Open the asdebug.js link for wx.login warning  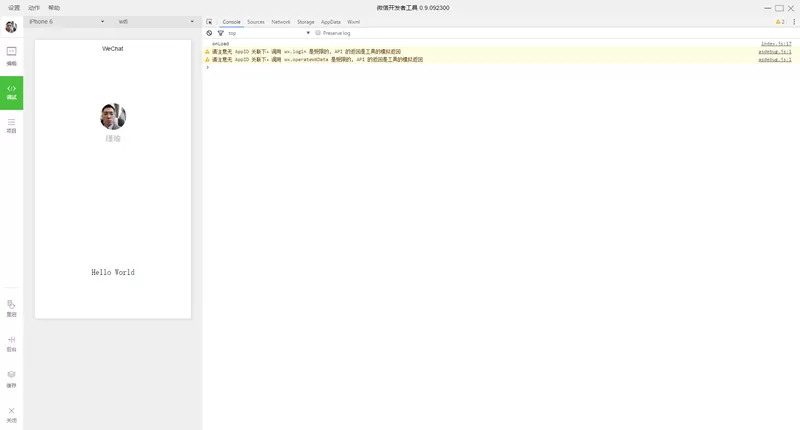click(x=774, y=52)
